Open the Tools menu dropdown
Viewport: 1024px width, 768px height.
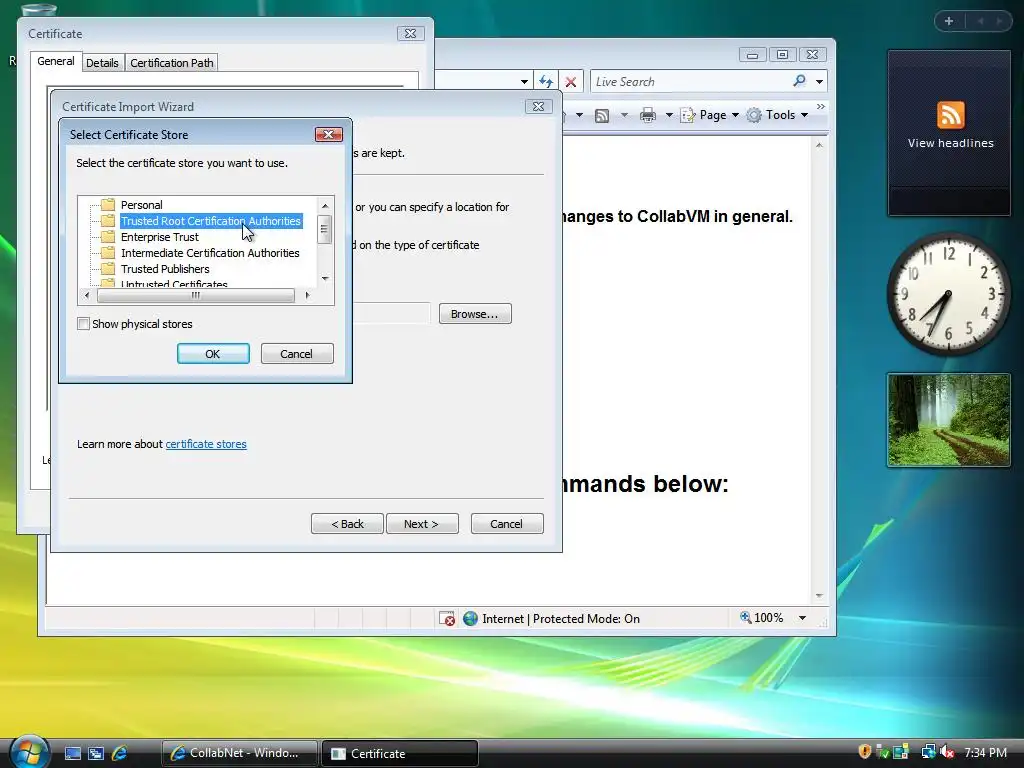[805, 116]
